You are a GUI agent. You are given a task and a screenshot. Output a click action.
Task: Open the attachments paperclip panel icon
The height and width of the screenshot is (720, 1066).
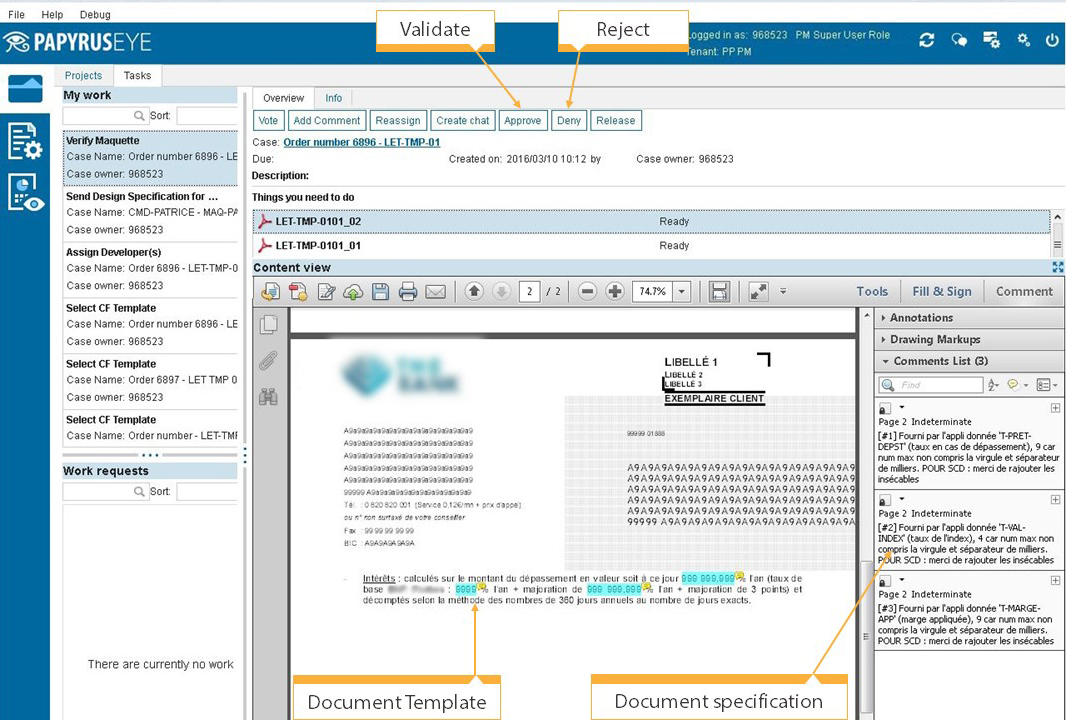pos(268,361)
